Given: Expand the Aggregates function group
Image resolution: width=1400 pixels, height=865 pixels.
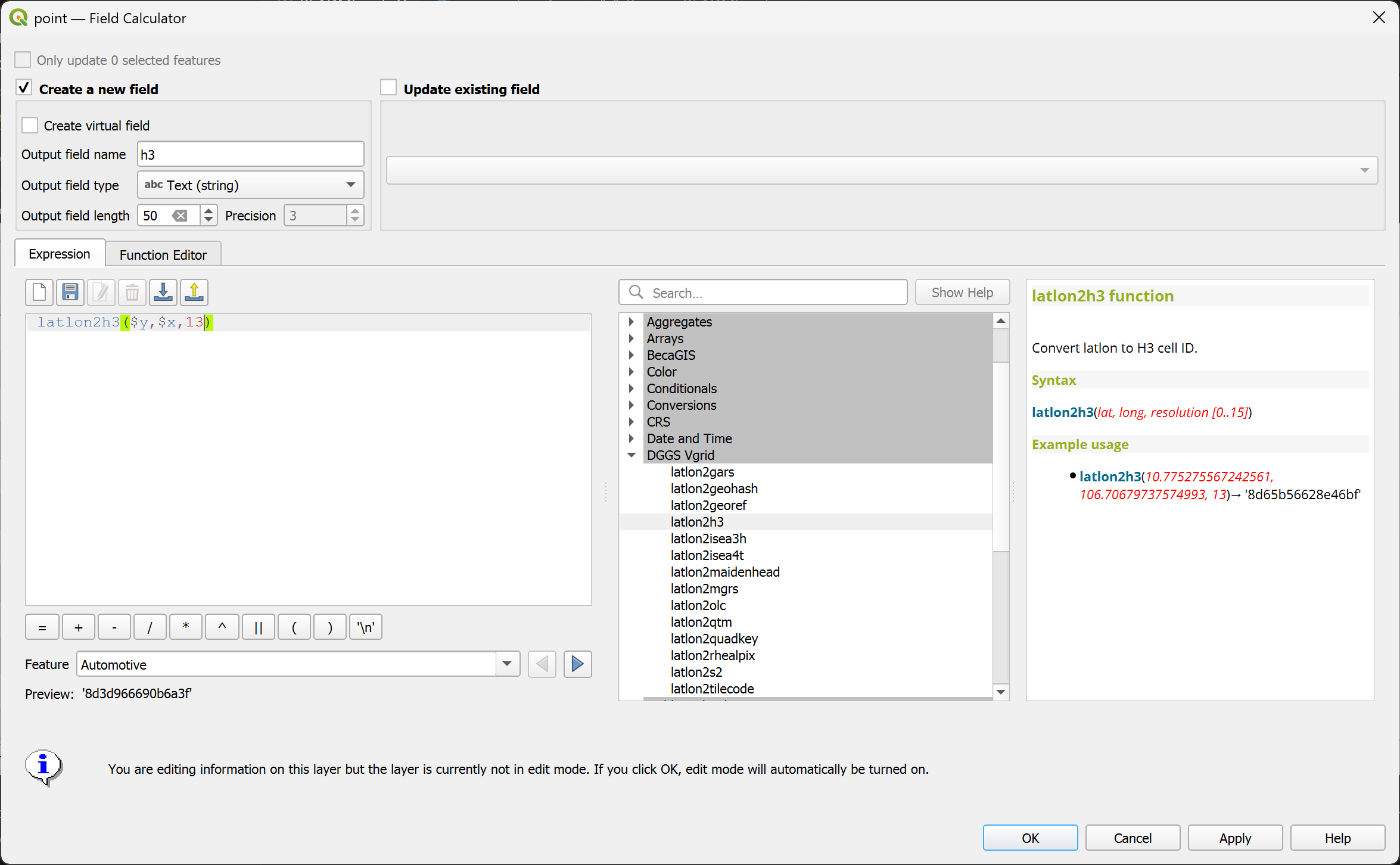Looking at the screenshot, I should [x=631, y=322].
